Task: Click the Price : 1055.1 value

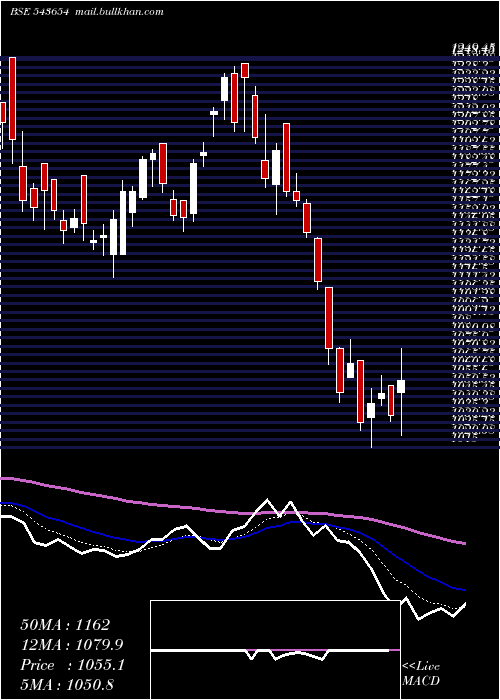Action: click(x=73, y=665)
